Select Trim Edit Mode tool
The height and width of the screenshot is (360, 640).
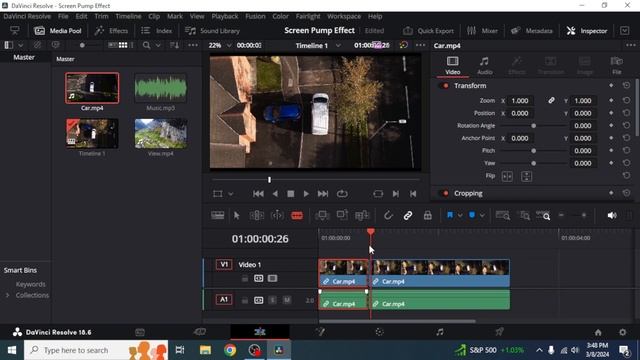pyautogui.click(x=257, y=216)
